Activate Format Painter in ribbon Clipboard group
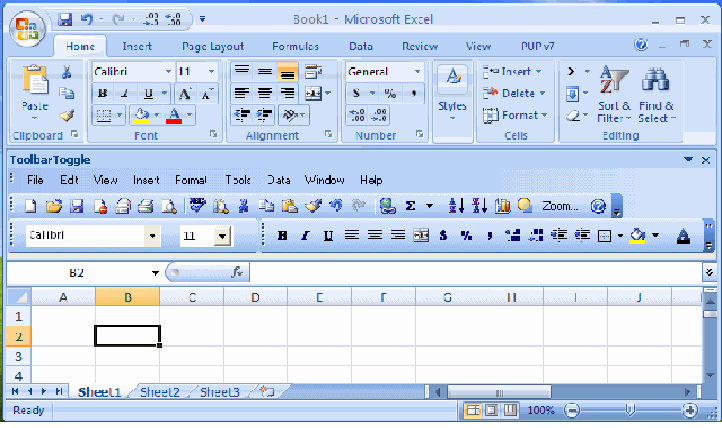This screenshot has width=722, height=428. [x=67, y=115]
